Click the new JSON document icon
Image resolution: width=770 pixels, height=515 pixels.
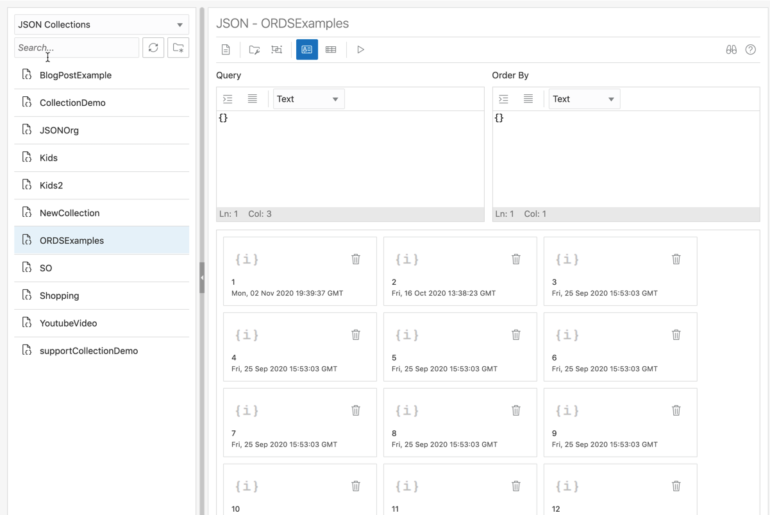226,49
